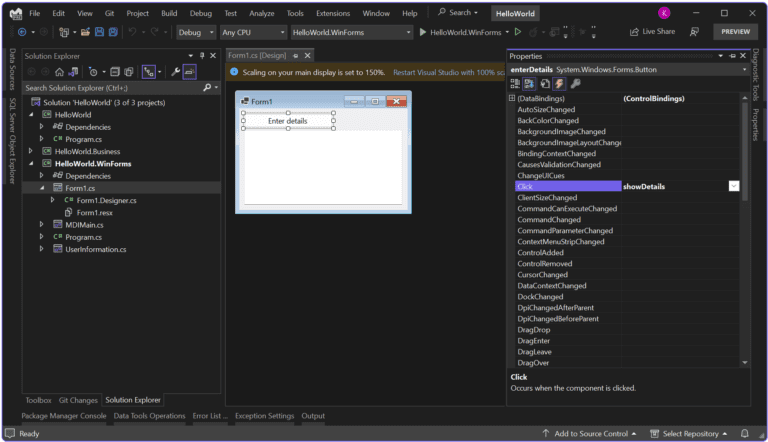Click Restart Visual Studio with 100% scaling link
Screen dimensions: 768x442
[x=449, y=73]
